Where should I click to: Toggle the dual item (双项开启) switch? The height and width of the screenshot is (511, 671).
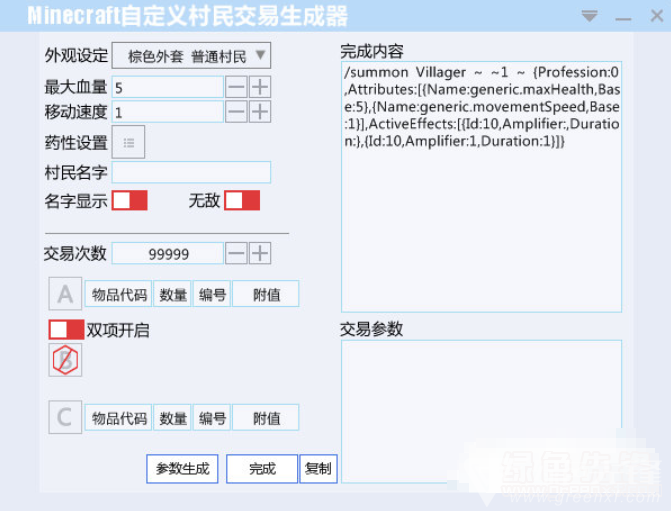point(66,330)
